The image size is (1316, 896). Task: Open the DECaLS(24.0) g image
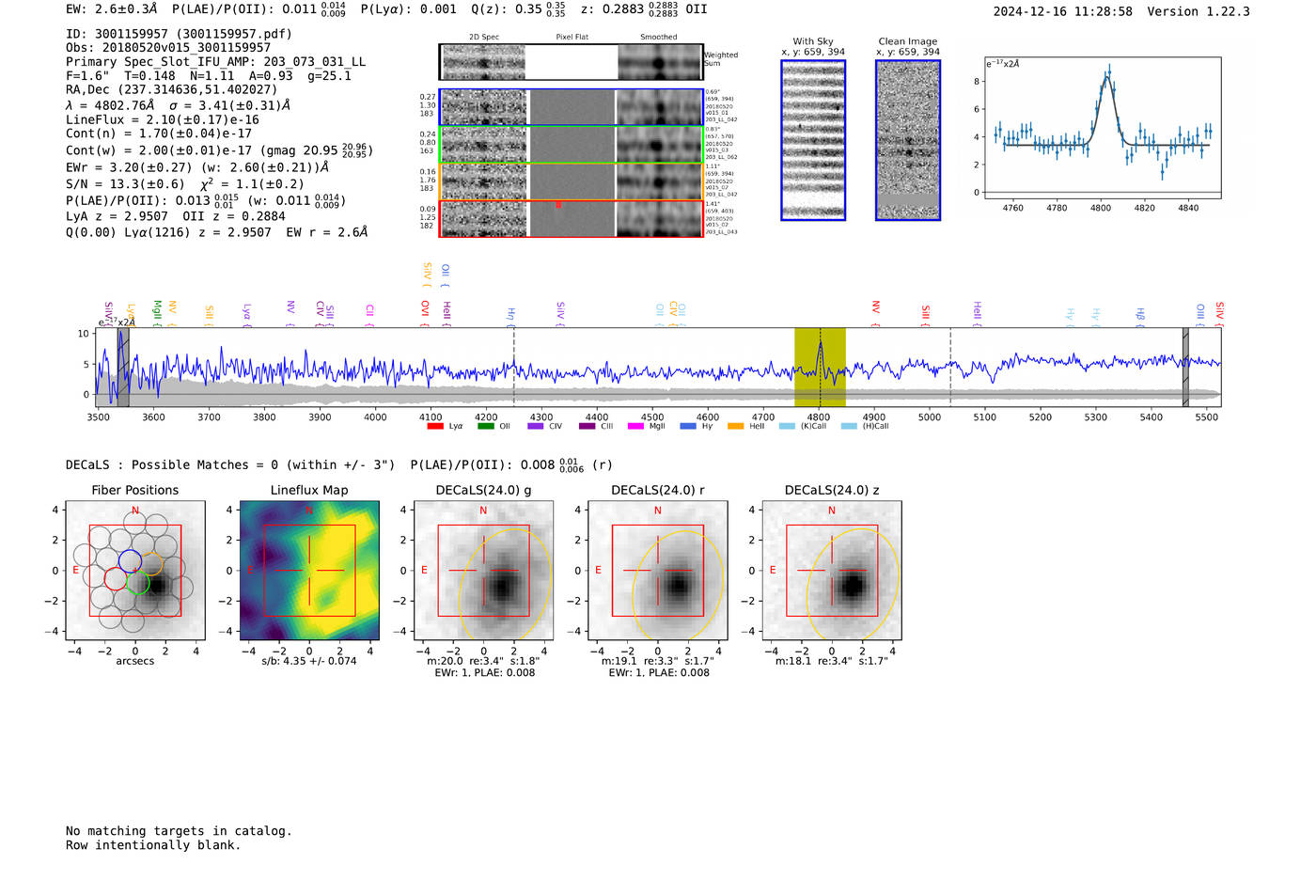[483, 571]
